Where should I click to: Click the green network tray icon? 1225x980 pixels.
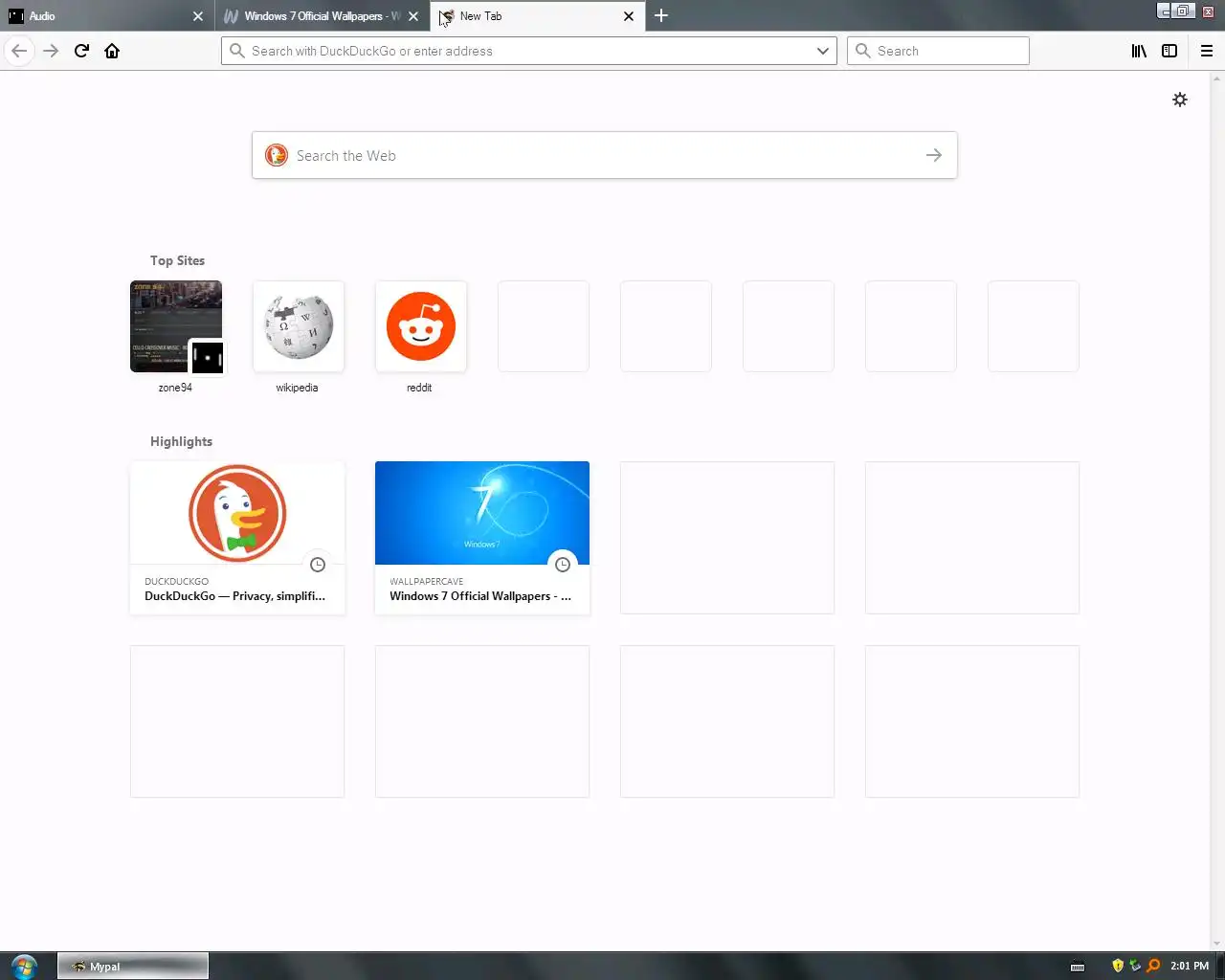pyautogui.click(x=1135, y=966)
